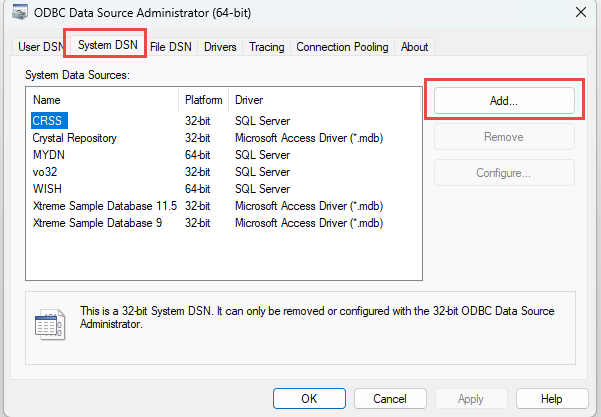The width and height of the screenshot is (601, 417).
Task: Click the ODBC Administrator title bar icon
Action: [18, 12]
